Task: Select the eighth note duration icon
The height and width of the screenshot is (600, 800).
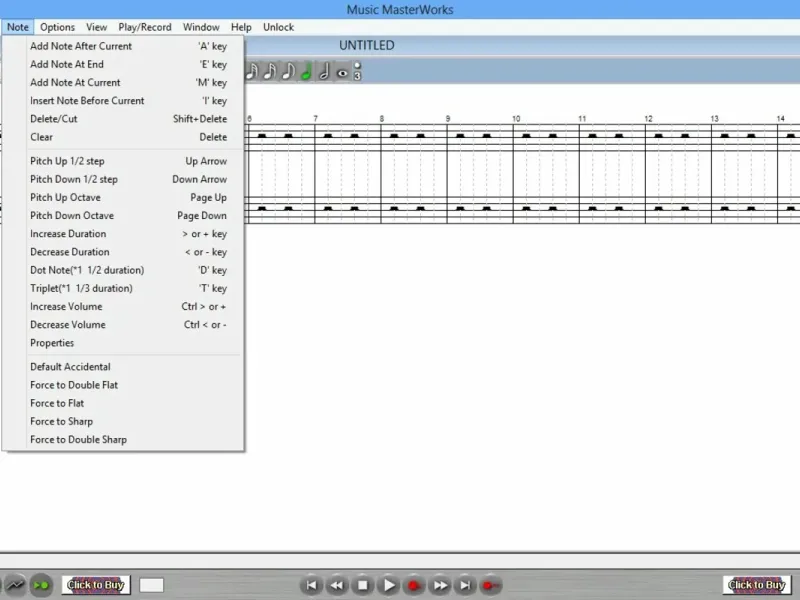Action: 288,71
